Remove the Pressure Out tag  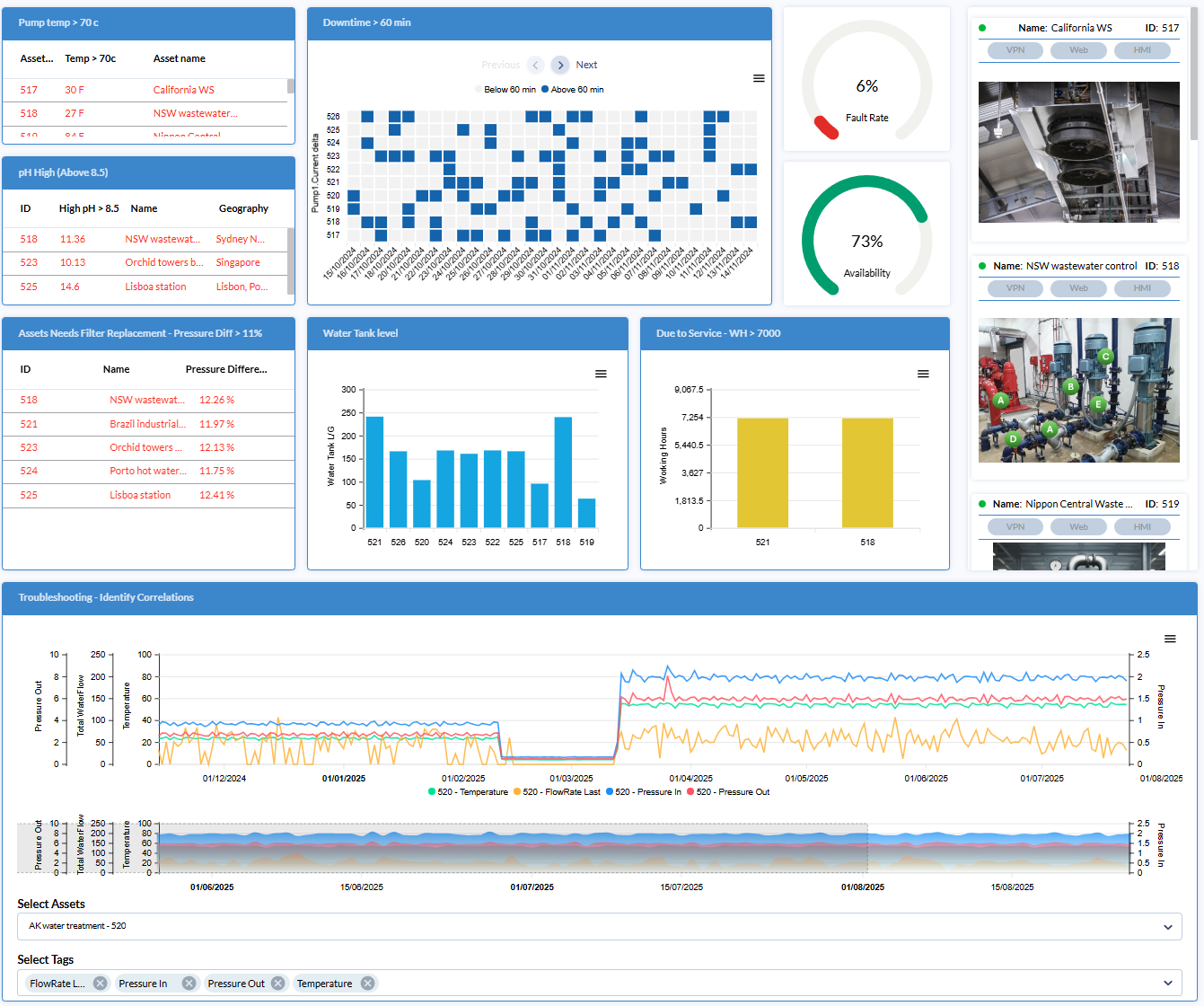pos(278,984)
